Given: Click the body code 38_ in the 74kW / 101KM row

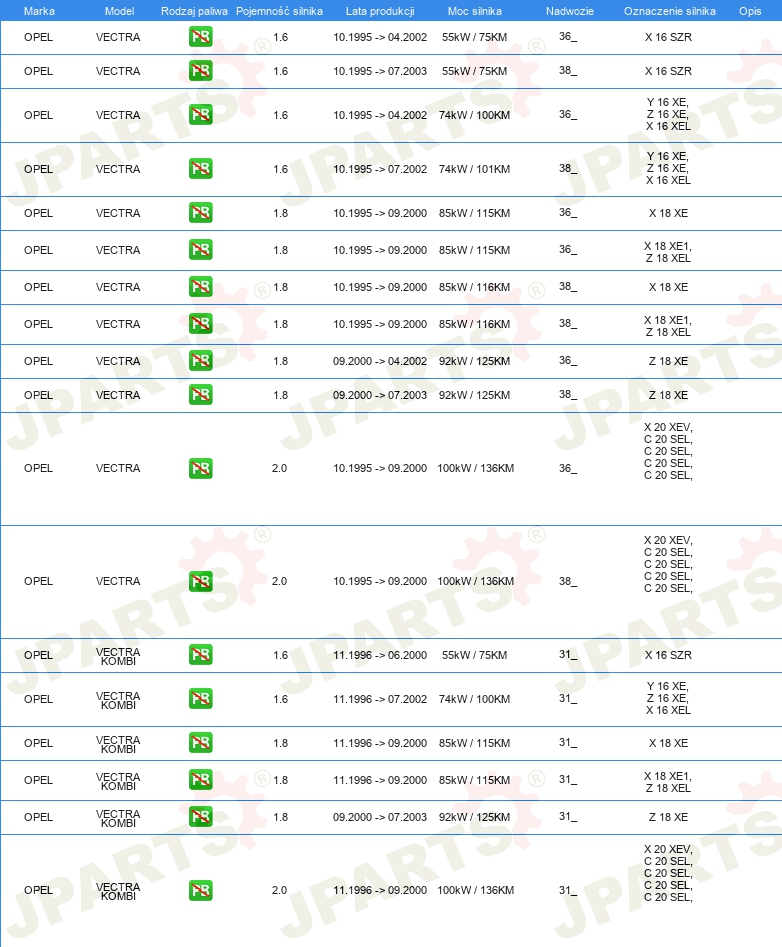Looking at the screenshot, I should (x=568, y=169).
